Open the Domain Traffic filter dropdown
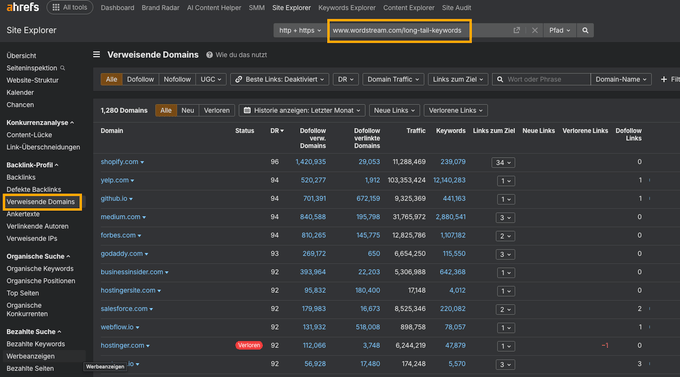The width and height of the screenshot is (680, 377). tap(393, 79)
